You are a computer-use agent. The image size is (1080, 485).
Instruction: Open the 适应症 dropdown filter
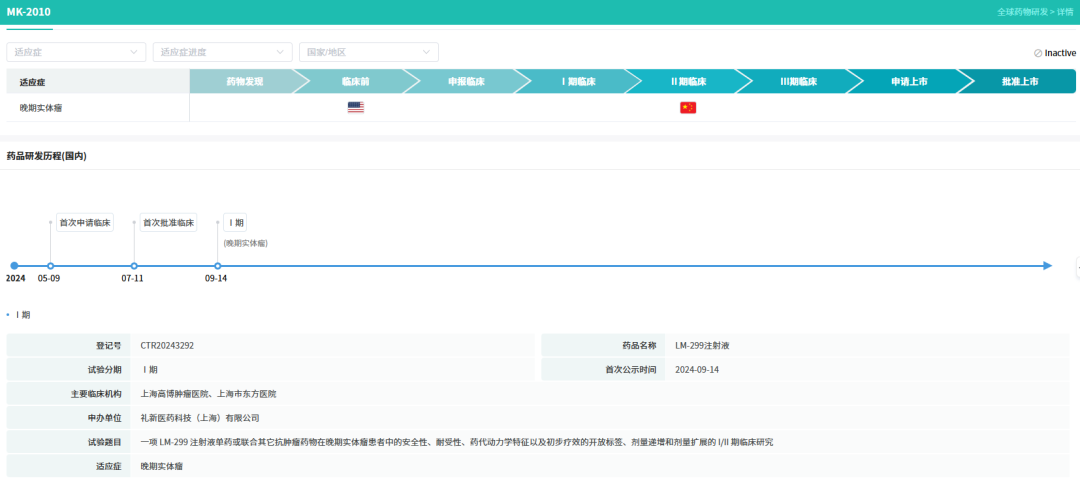point(76,52)
